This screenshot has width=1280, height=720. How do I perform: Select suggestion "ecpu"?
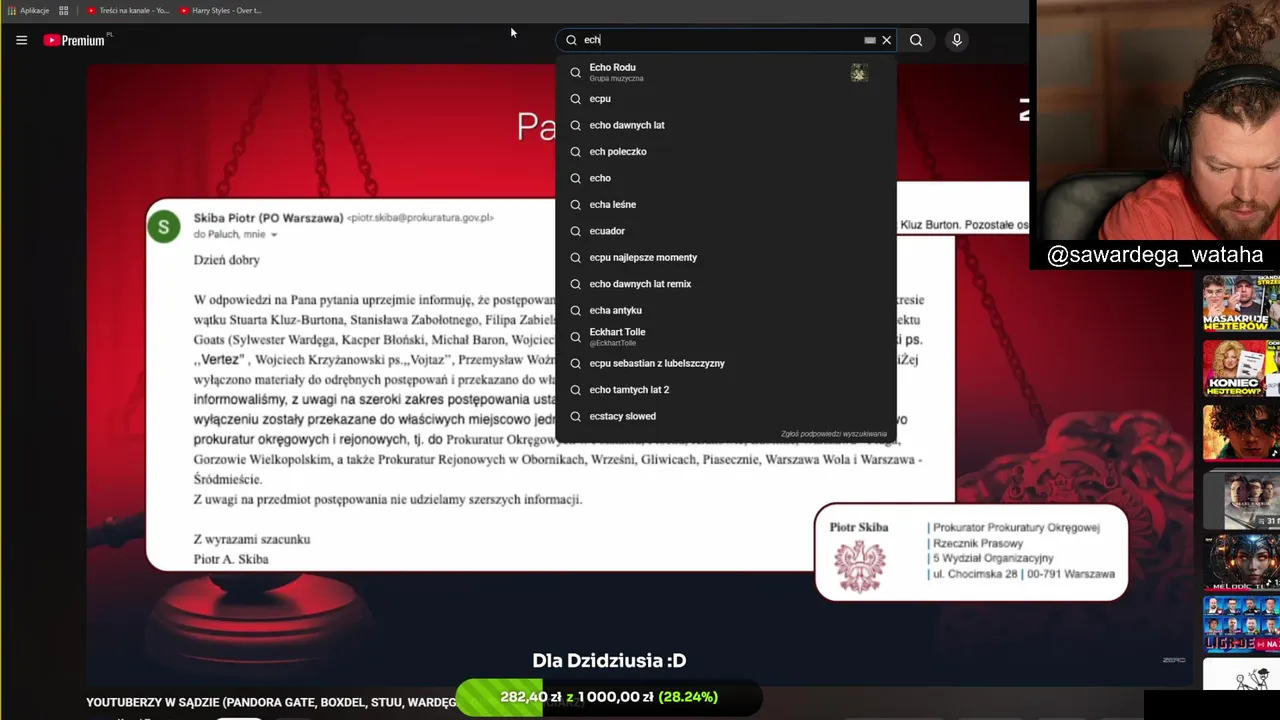726,99
